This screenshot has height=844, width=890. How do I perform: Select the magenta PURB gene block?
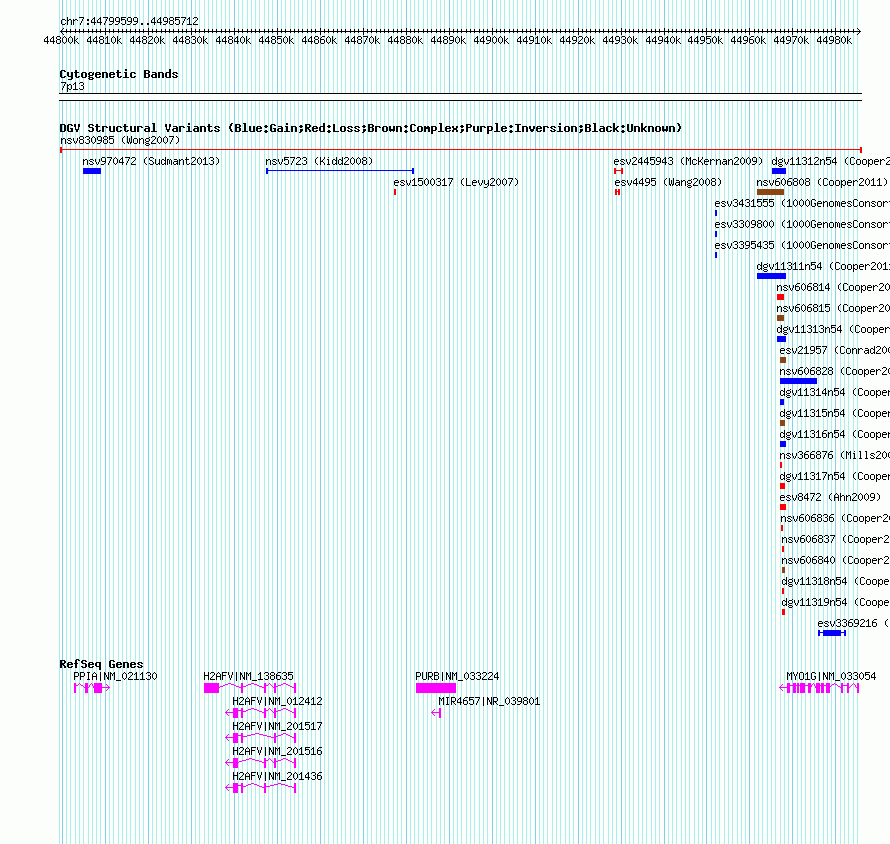pos(436,688)
